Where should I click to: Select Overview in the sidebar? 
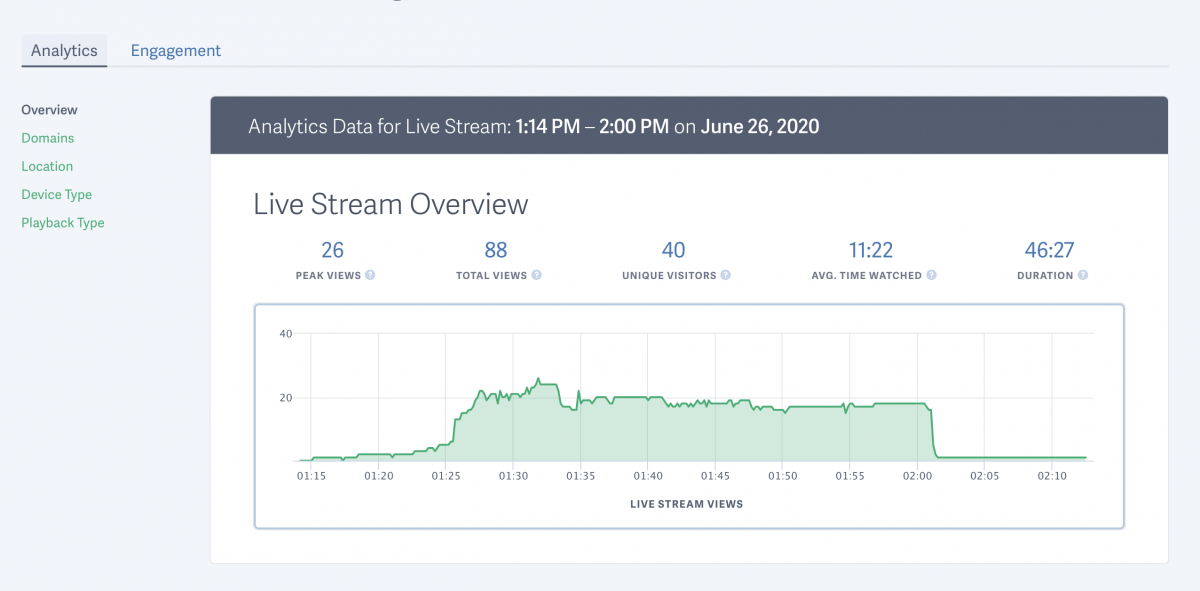[x=49, y=110]
